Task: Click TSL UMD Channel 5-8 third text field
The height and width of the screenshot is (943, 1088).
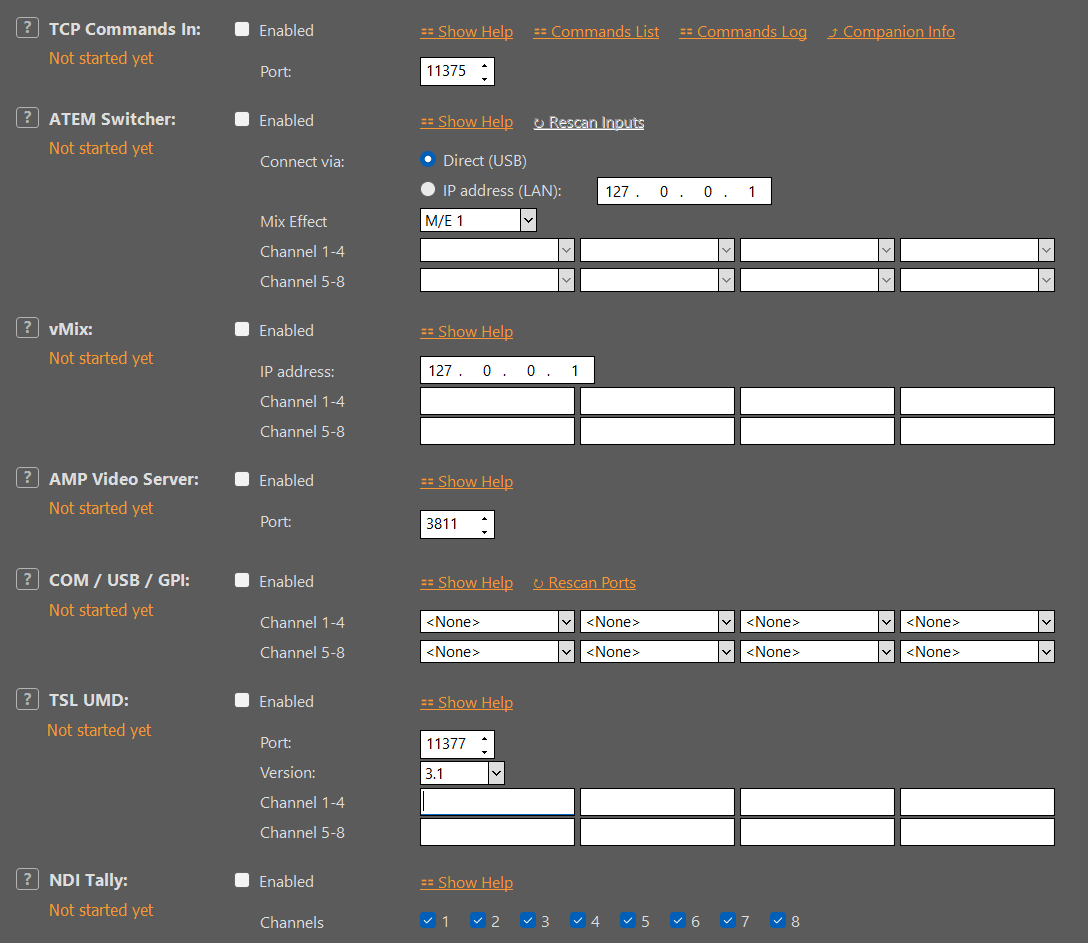Action: coord(817,832)
